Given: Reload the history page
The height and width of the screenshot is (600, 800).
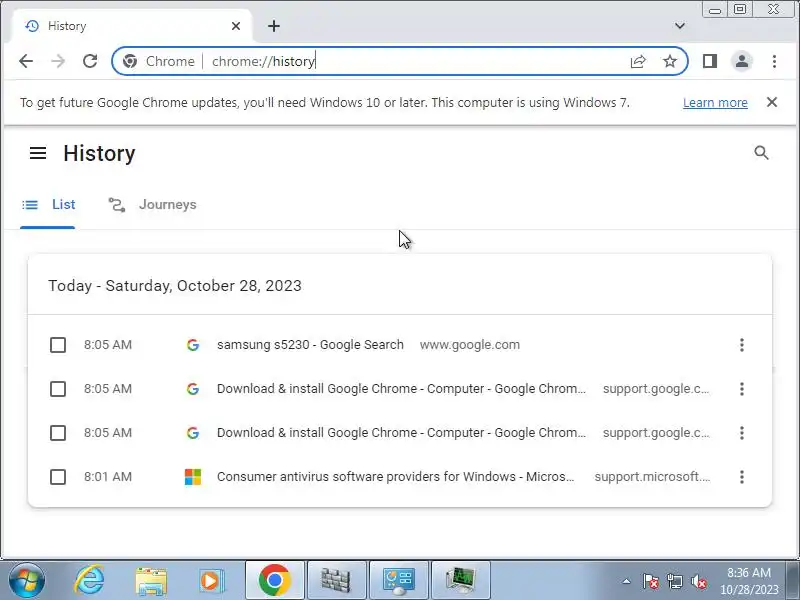Looking at the screenshot, I should [x=90, y=61].
